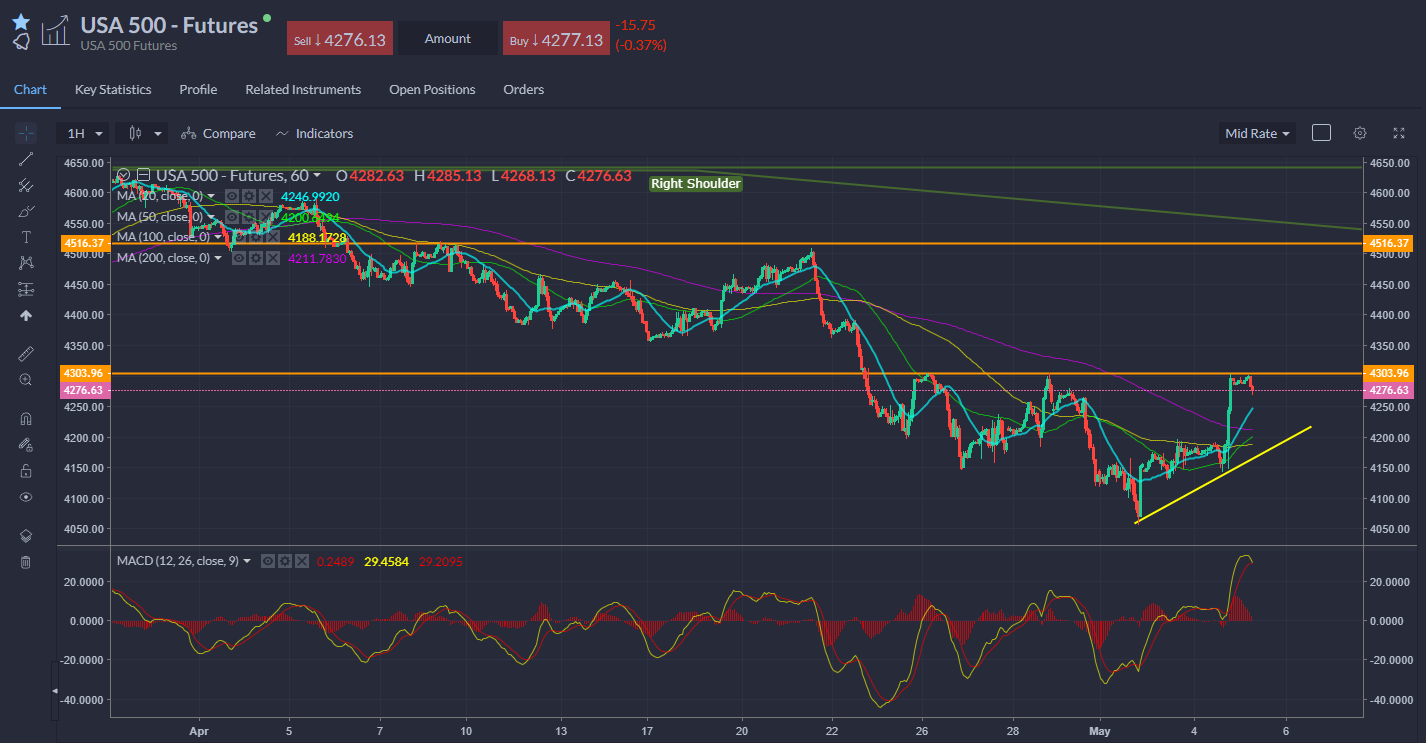Viewport: 1426px width, 743px height.
Task: Toggle magnet mode in left toolbar
Action: point(26,419)
